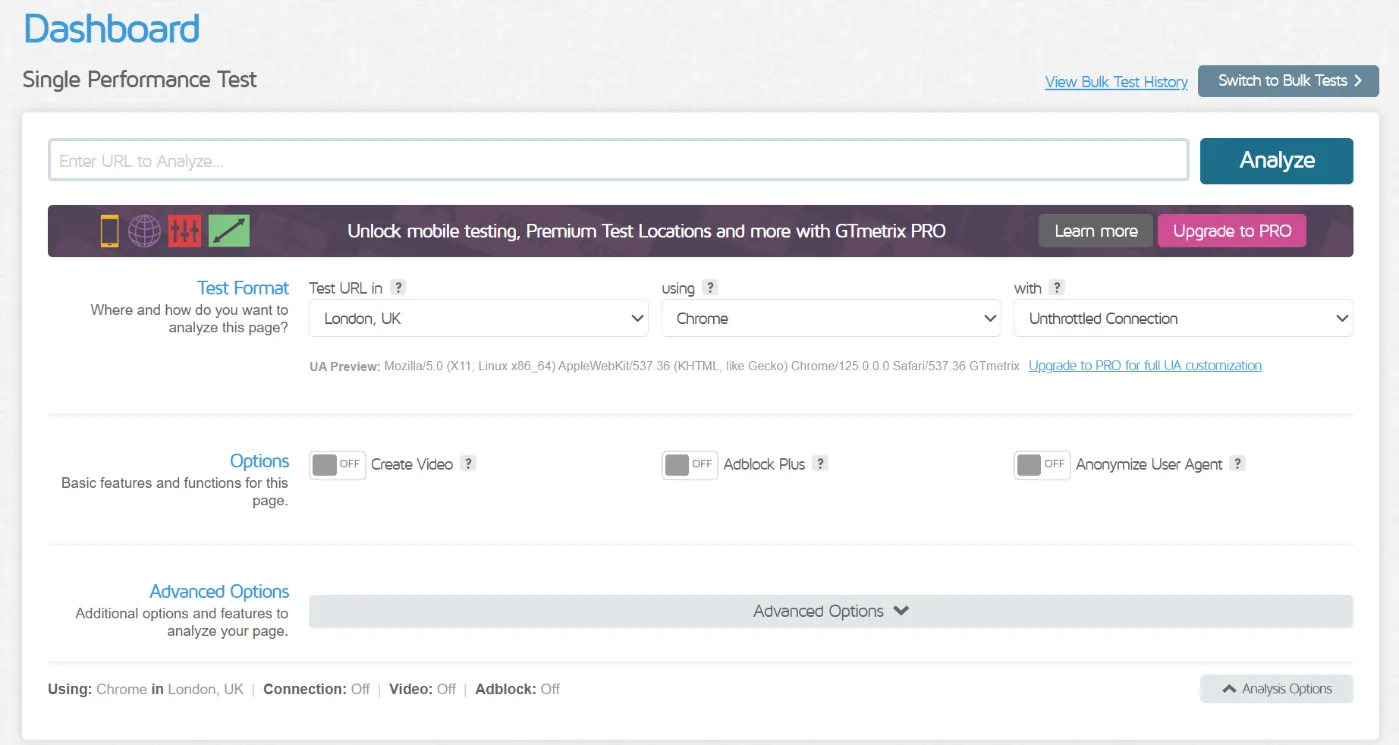Open the London, UK location dropdown
Image resolution: width=1399 pixels, height=745 pixels.
pyautogui.click(x=478, y=319)
